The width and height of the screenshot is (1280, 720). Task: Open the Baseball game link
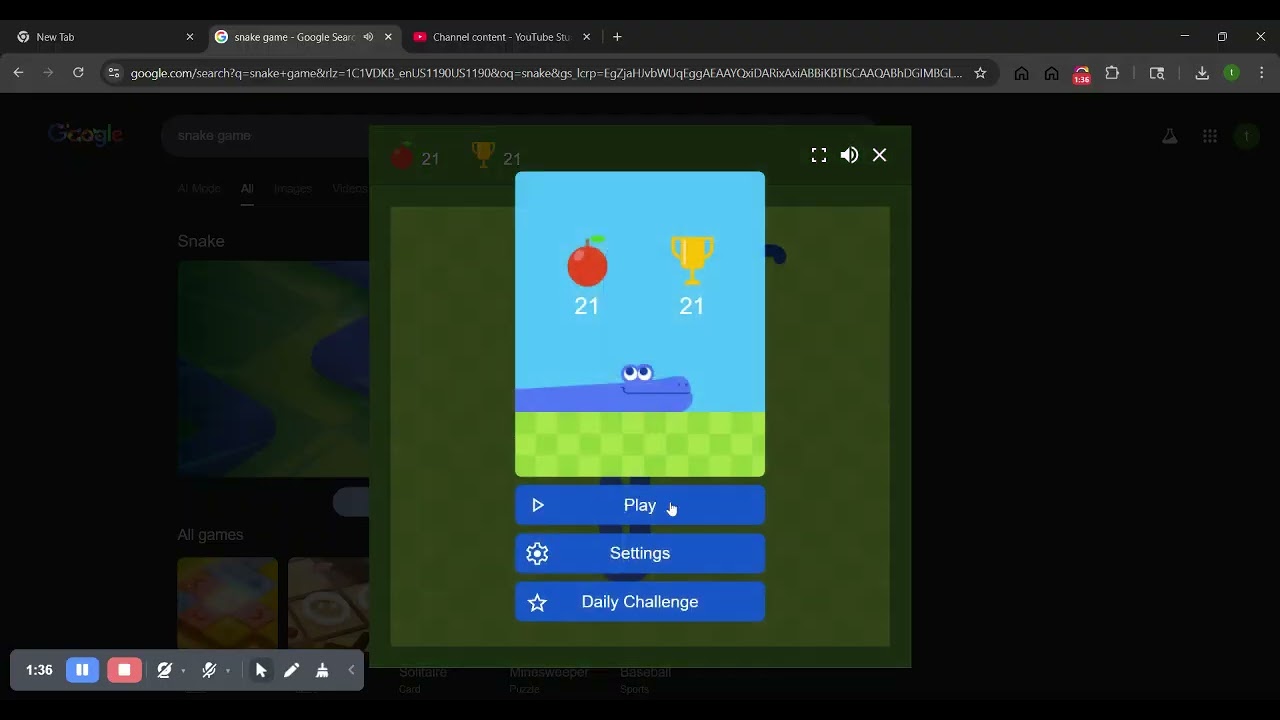click(x=646, y=672)
